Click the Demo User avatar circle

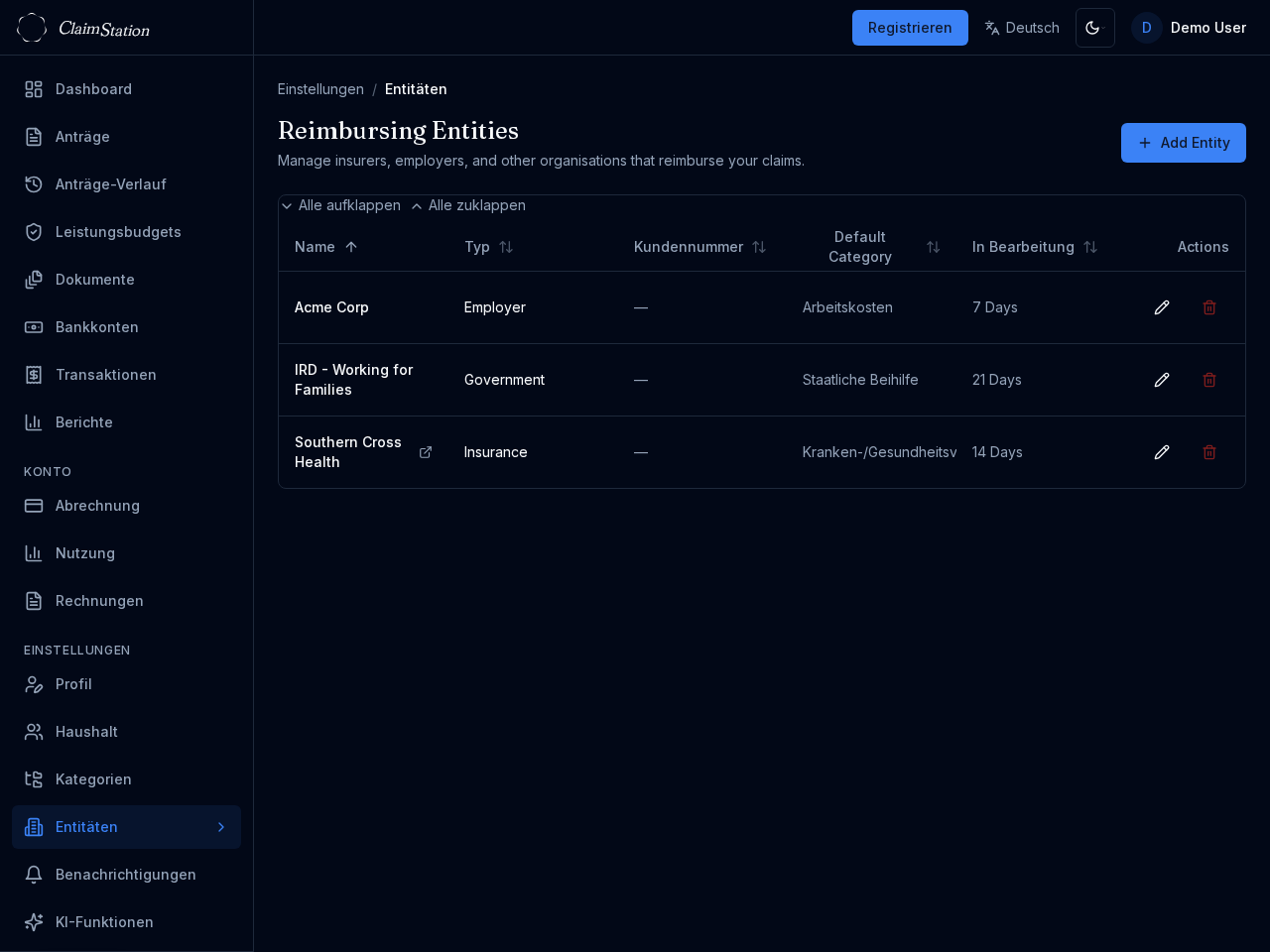coord(1147,28)
